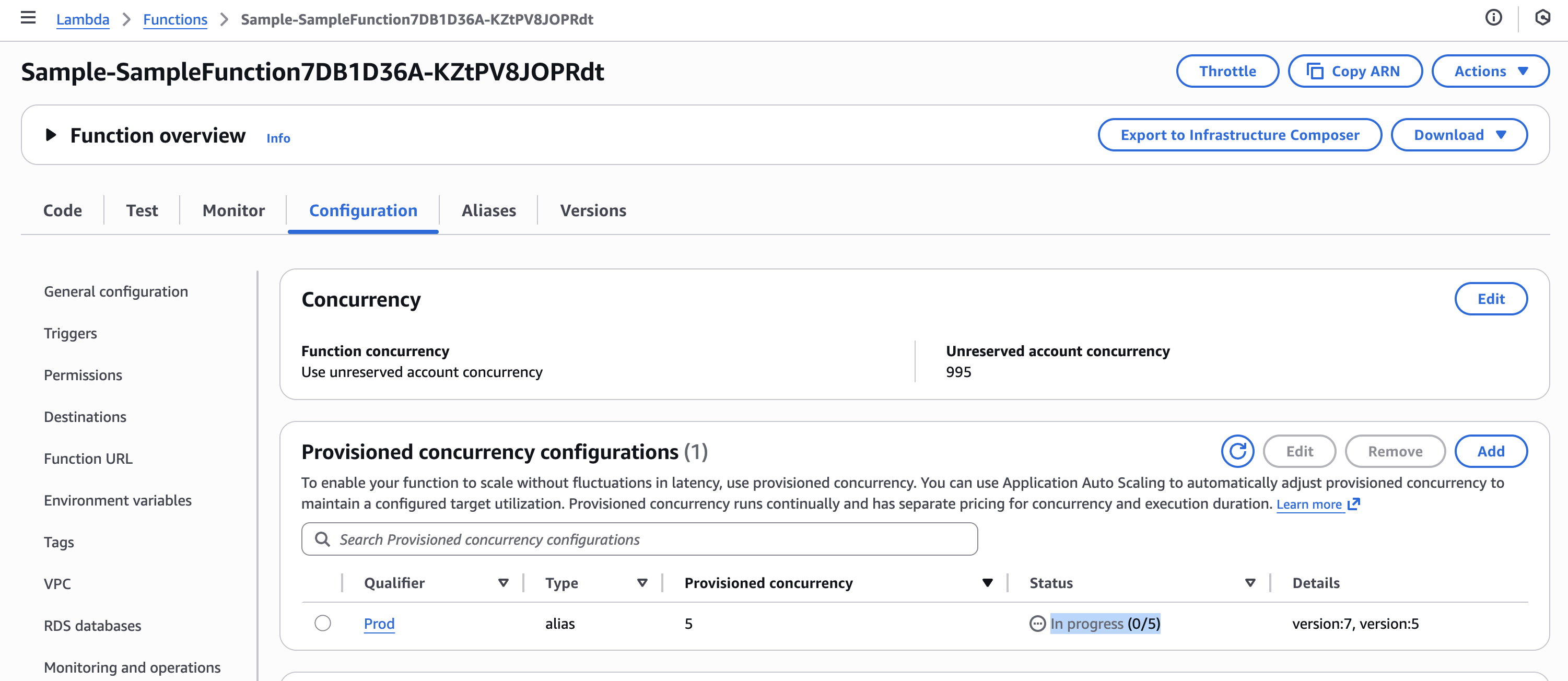Open the Actions dropdown menu
This screenshot has width=1568, height=681.
[1490, 71]
